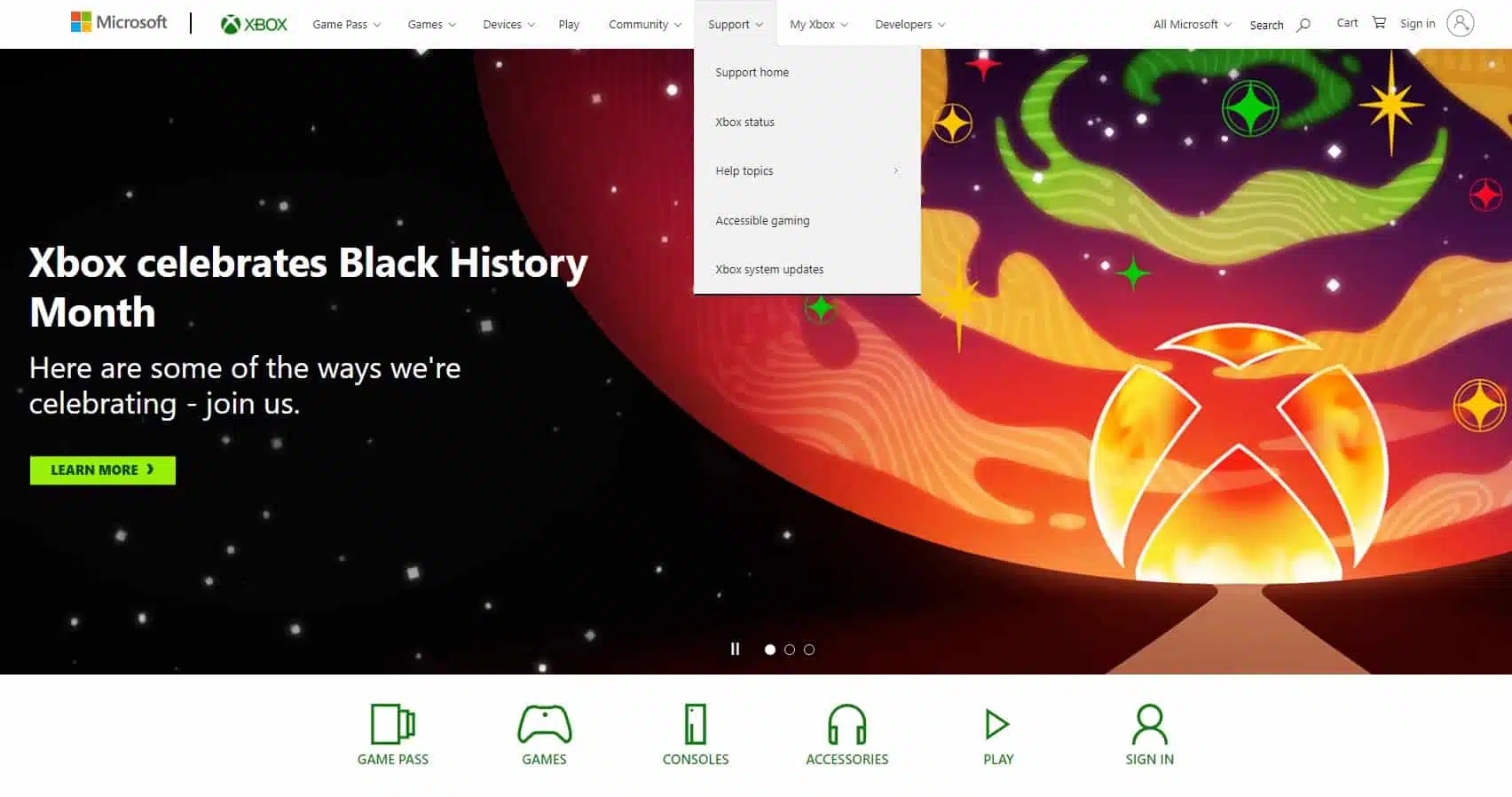Click the Microsoft logo
The width and height of the screenshot is (1512, 797).
(119, 22)
